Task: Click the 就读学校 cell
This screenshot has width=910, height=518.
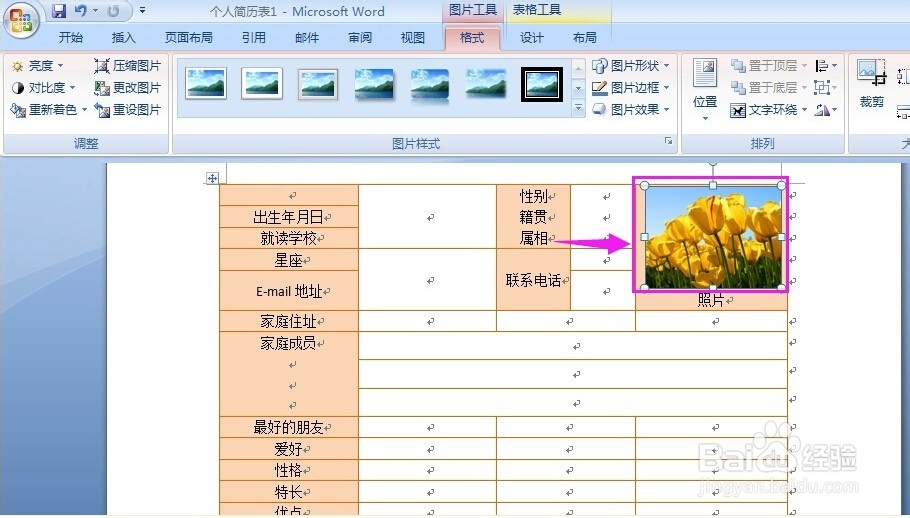Action: [289, 238]
